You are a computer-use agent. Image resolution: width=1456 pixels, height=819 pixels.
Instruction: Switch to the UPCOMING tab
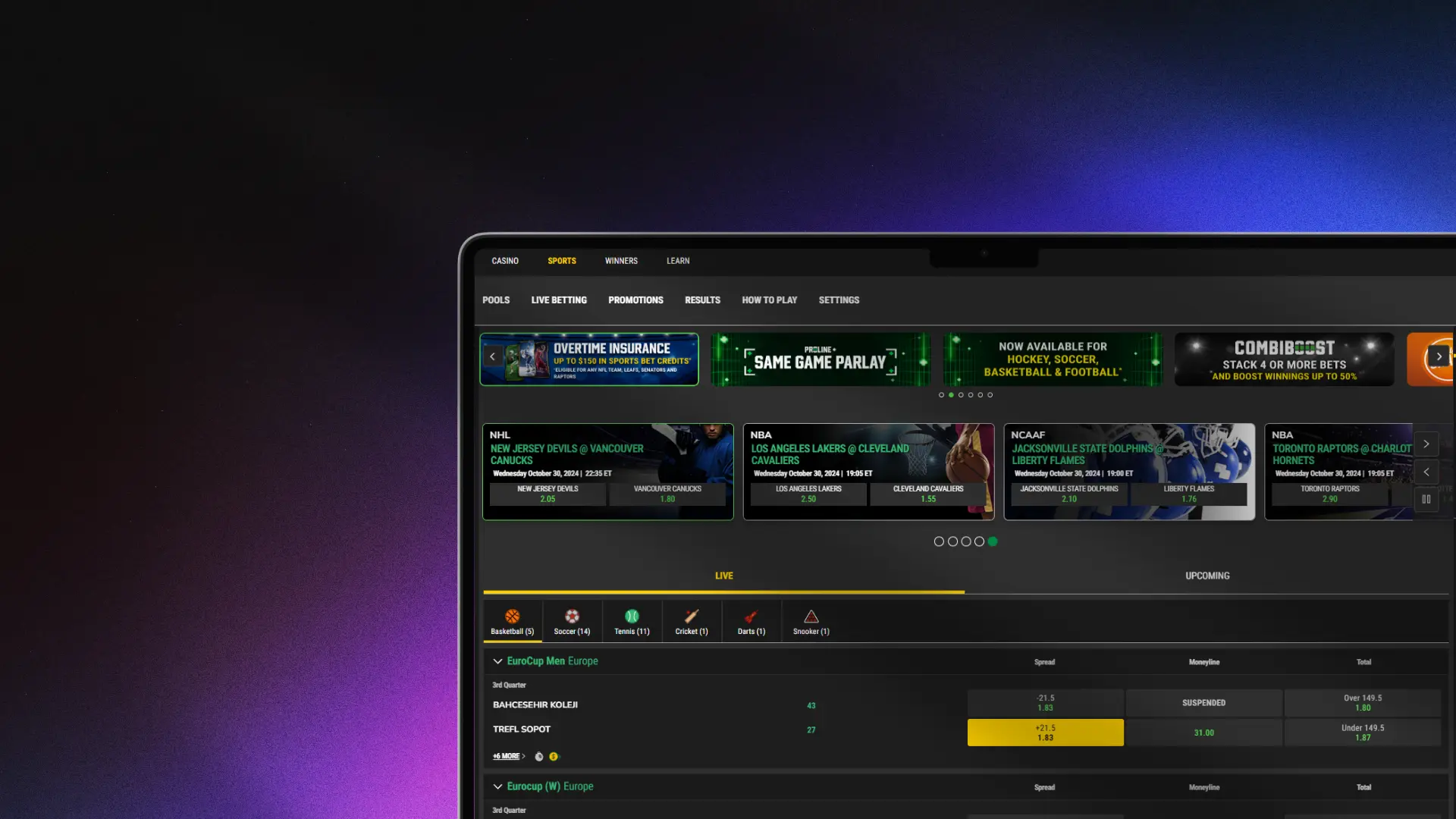[x=1207, y=576]
